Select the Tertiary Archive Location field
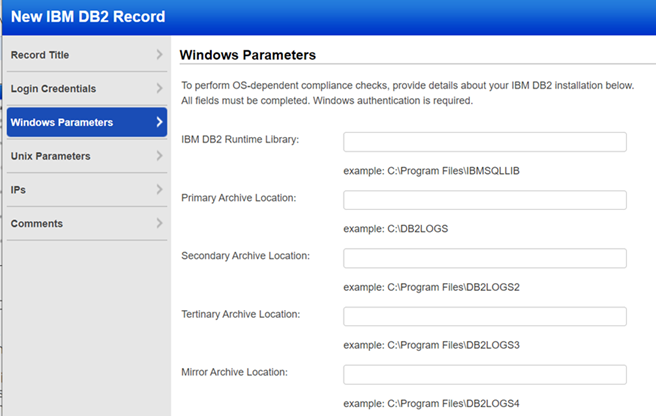Image resolution: width=656 pixels, height=416 pixels. tap(484, 316)
